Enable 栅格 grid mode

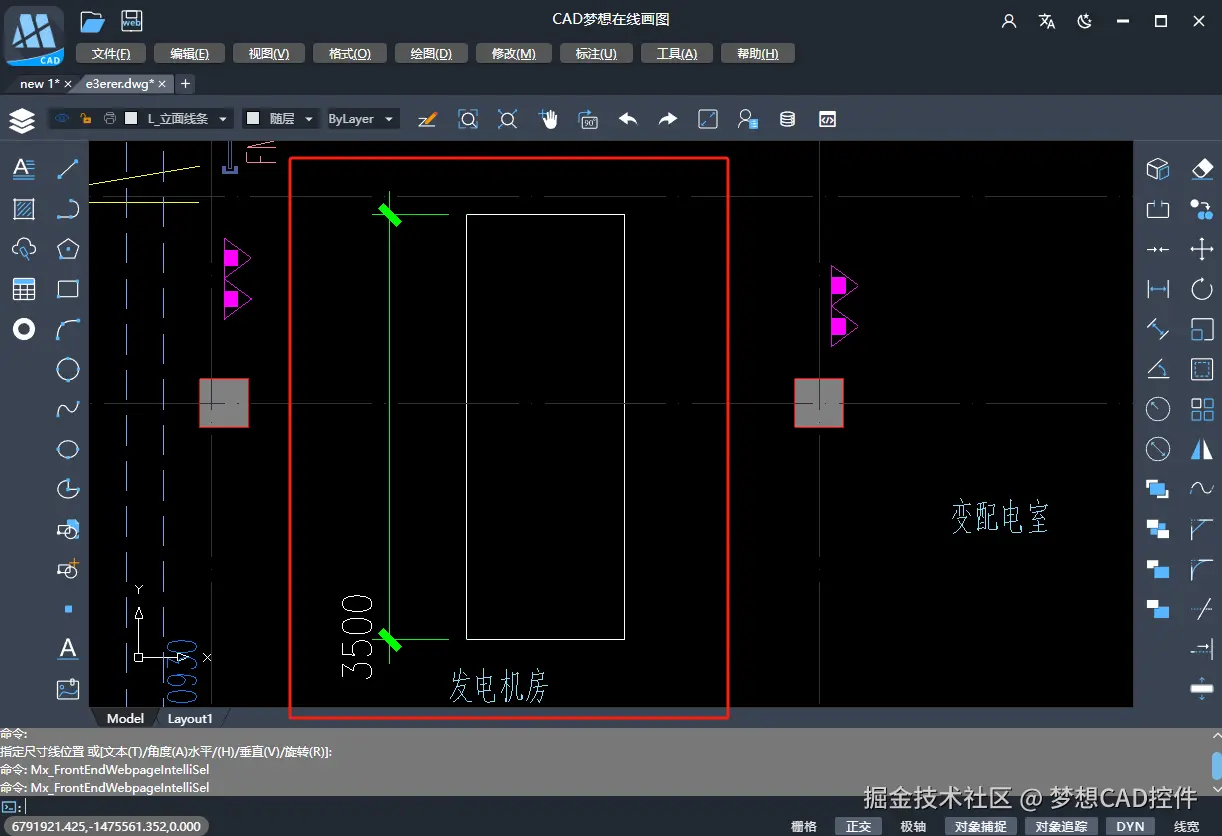(804, 827)
